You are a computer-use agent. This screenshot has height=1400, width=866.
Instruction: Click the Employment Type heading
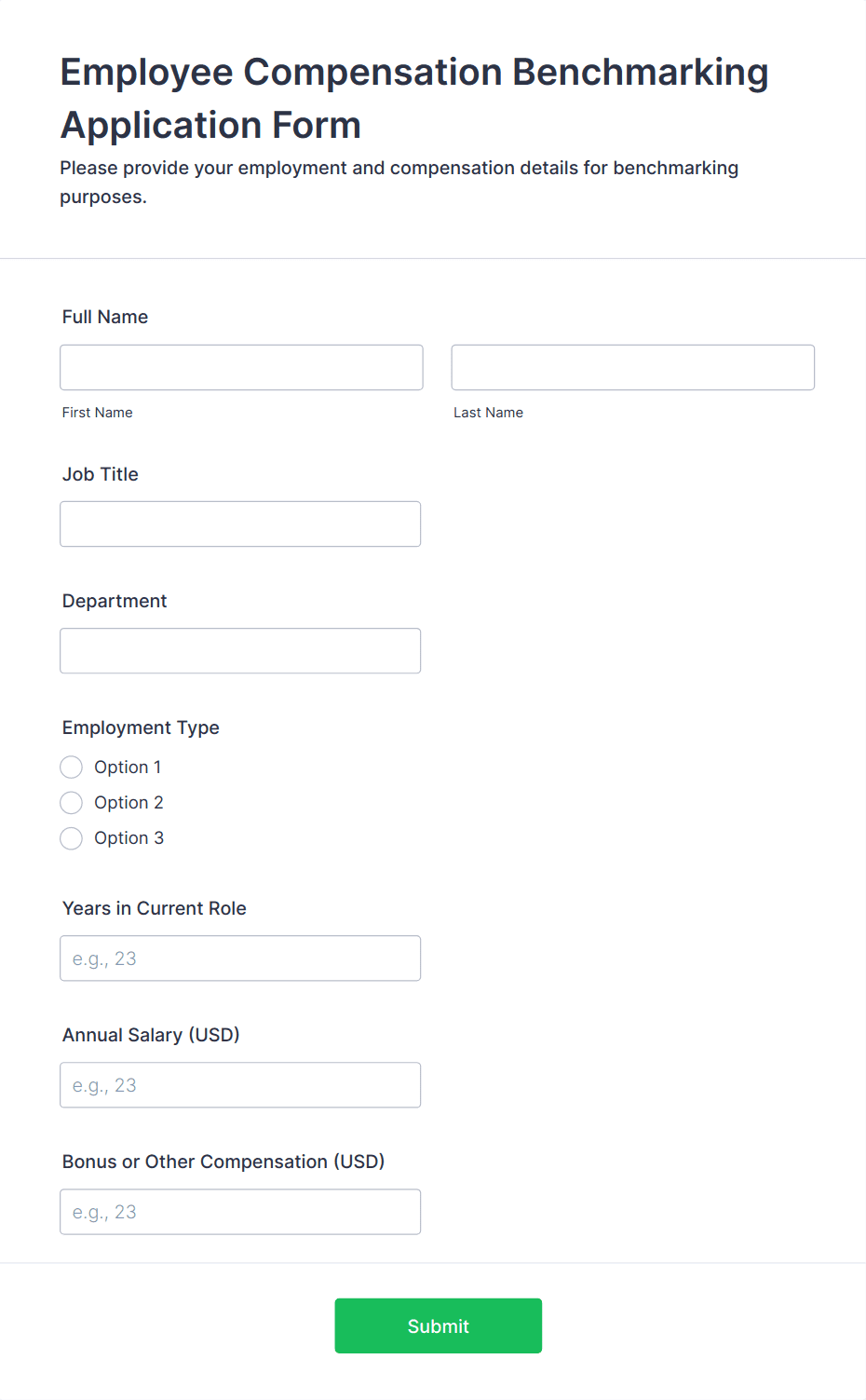[x=141, y=727]
